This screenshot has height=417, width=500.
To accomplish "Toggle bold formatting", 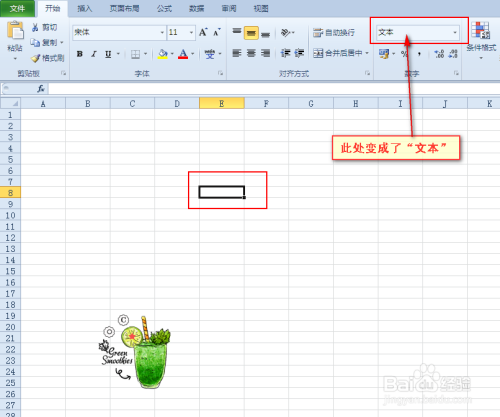I will click(80, 54).
